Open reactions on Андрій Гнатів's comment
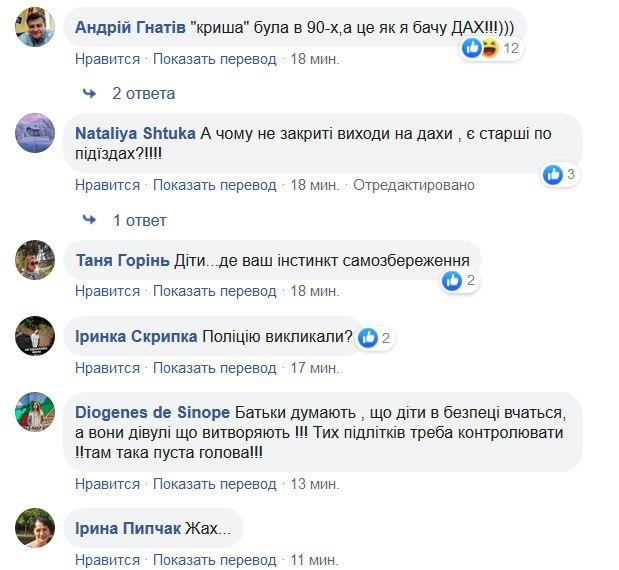This screenshot has width=619, height=570. coord(492,48)
